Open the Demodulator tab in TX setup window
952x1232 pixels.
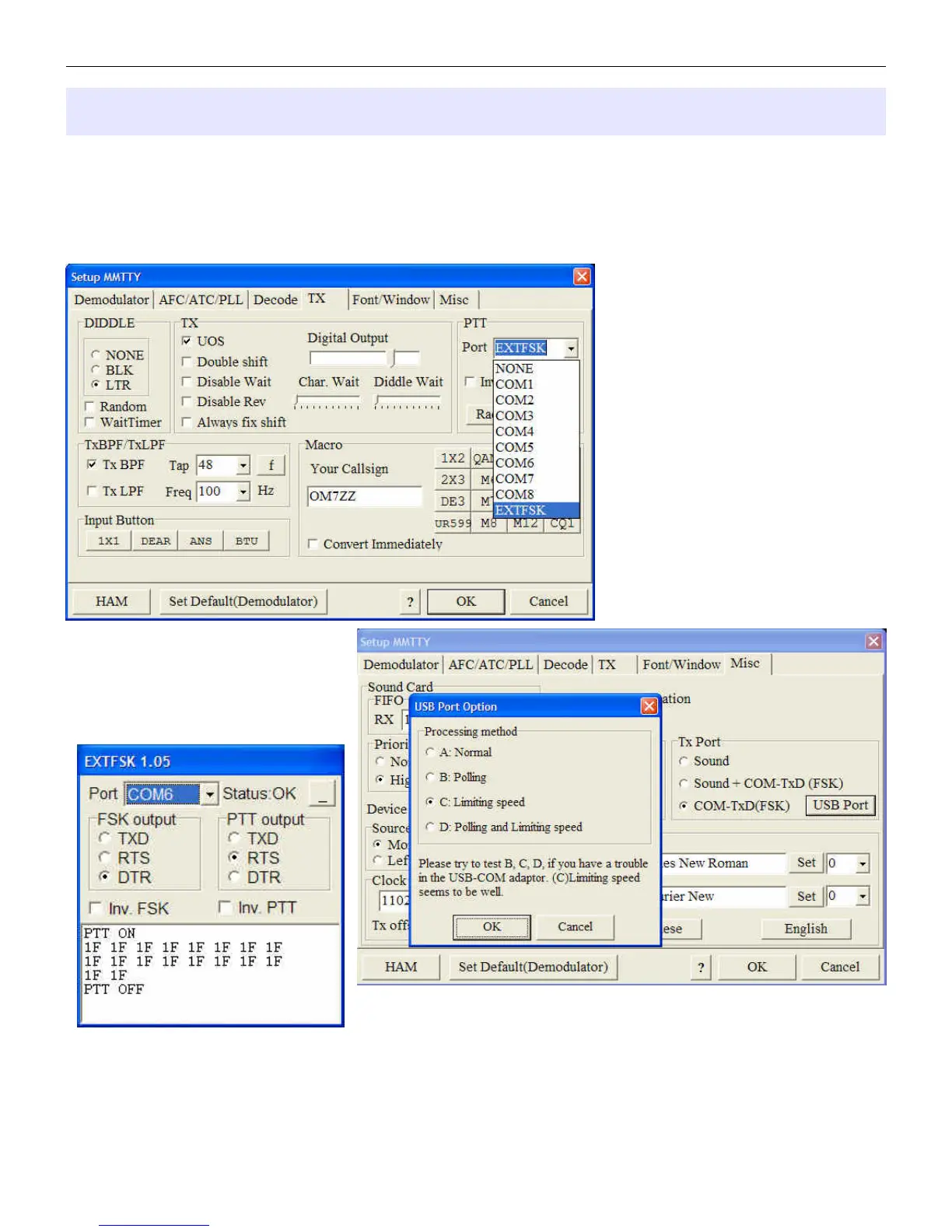pos(111,299)
